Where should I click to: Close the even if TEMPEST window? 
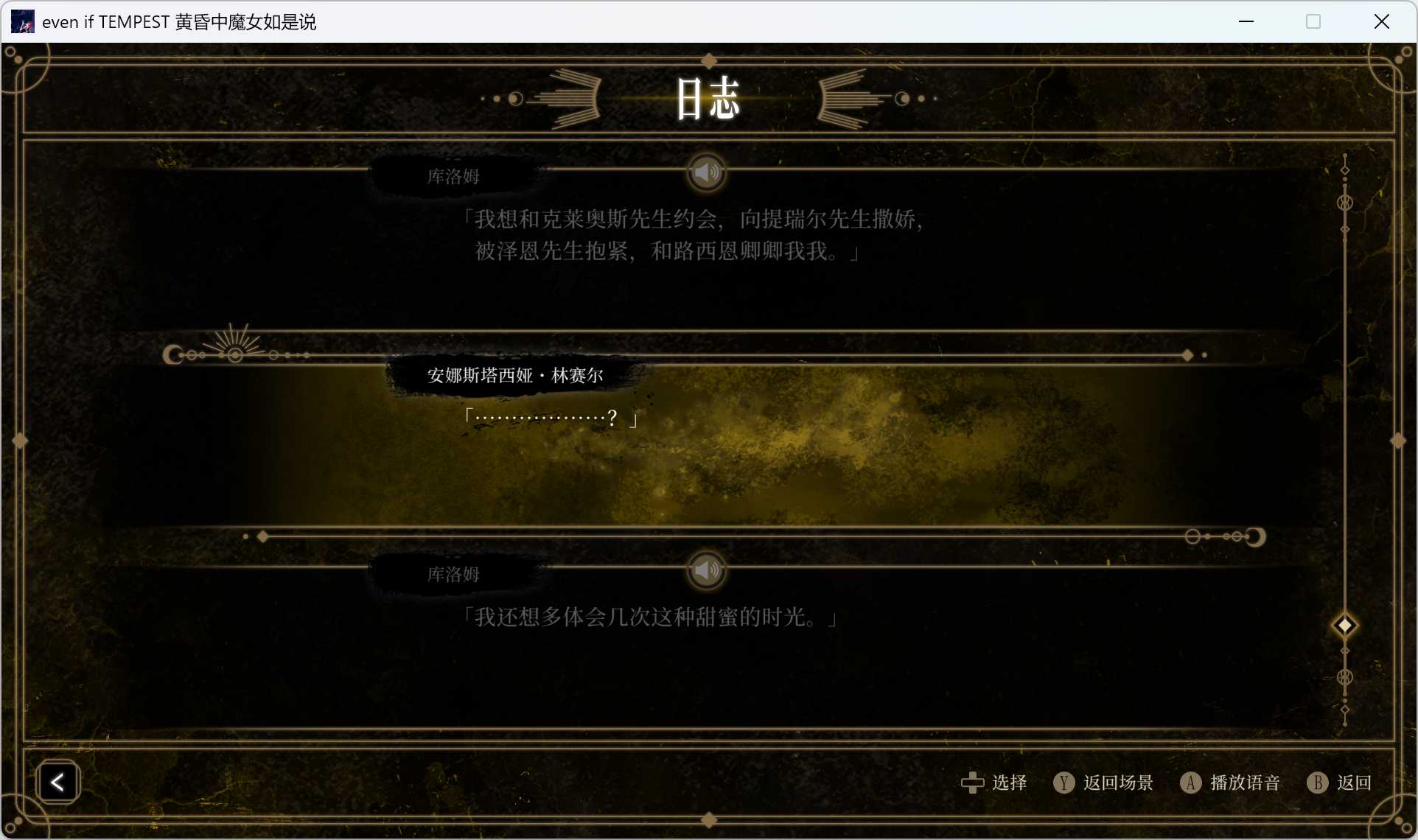[1382, 21]
